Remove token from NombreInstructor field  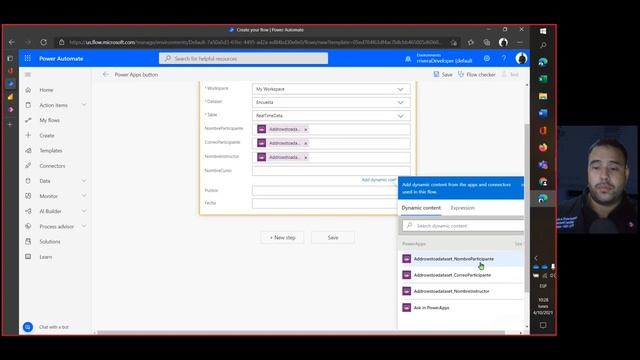306,157
